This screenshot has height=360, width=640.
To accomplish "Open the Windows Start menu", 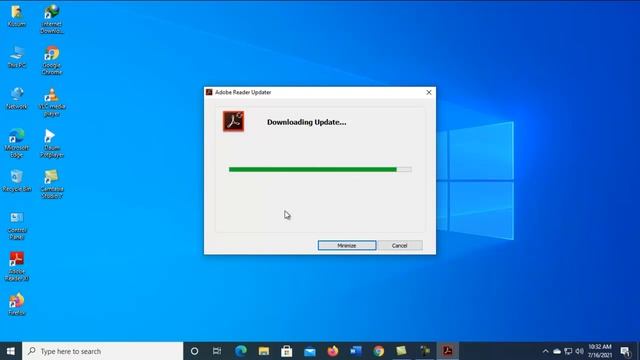I will click(x=11, y=351).
